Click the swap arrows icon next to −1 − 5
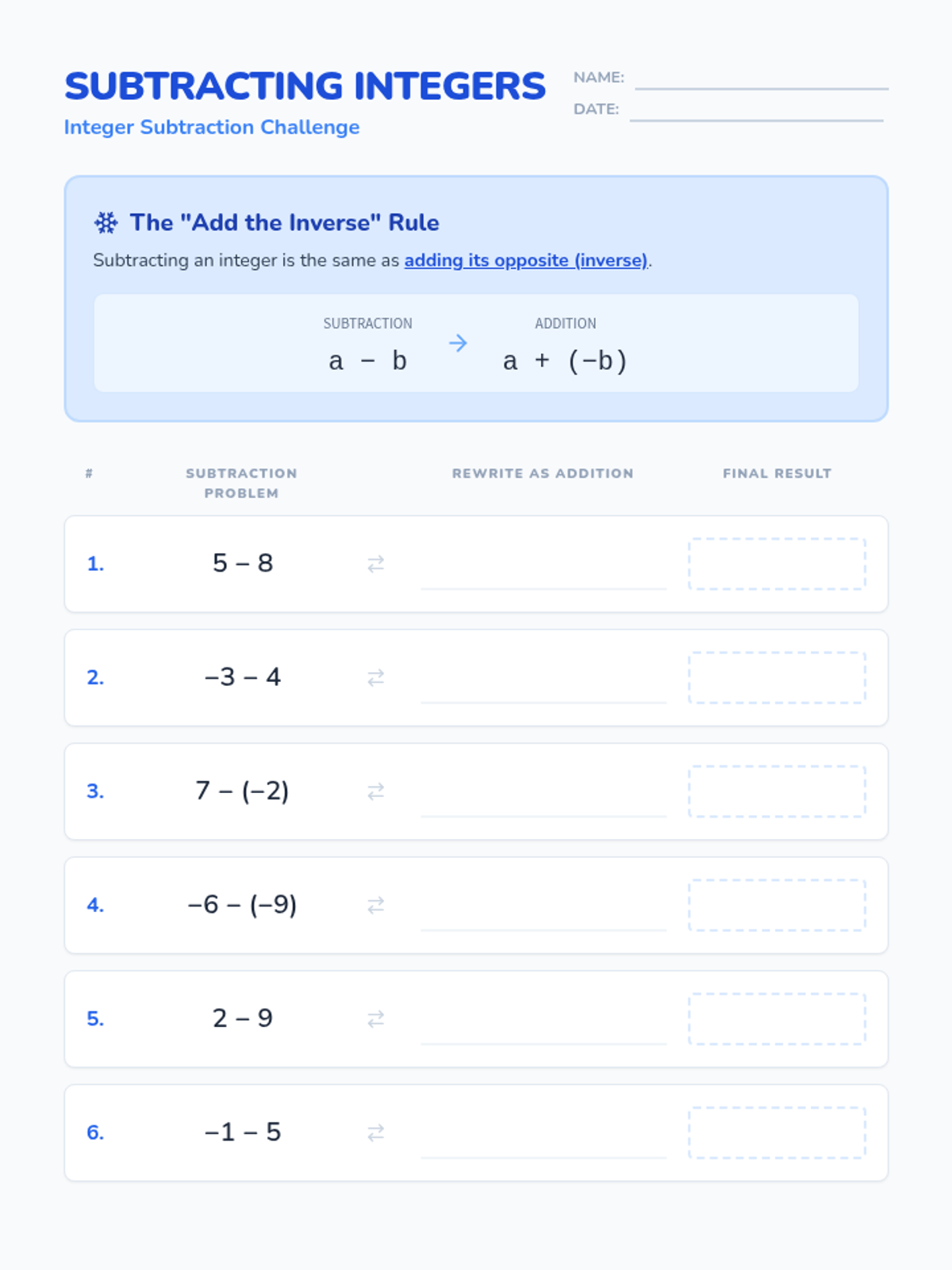952x1270 pixels. point(376,1133)
